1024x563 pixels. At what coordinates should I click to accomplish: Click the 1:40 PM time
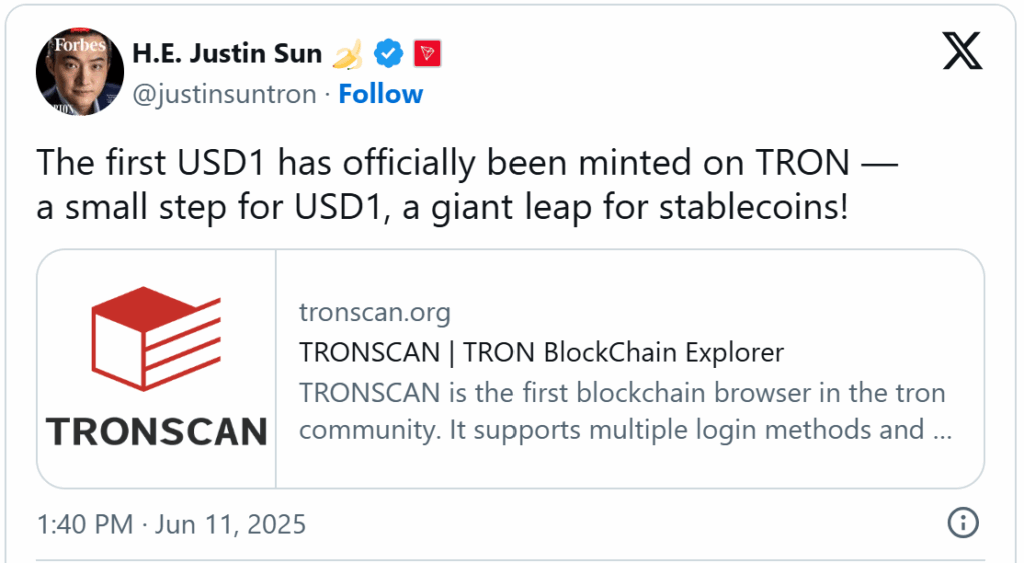tap(82, 524)
